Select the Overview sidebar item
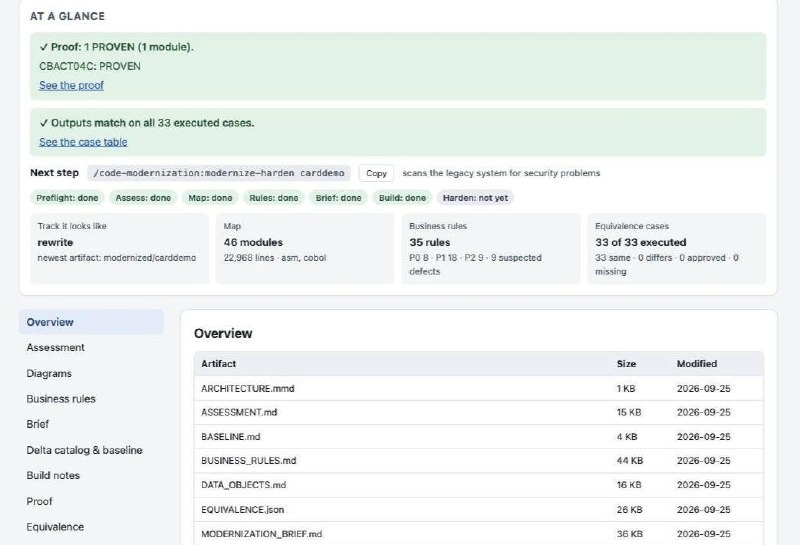 (91, 322)
